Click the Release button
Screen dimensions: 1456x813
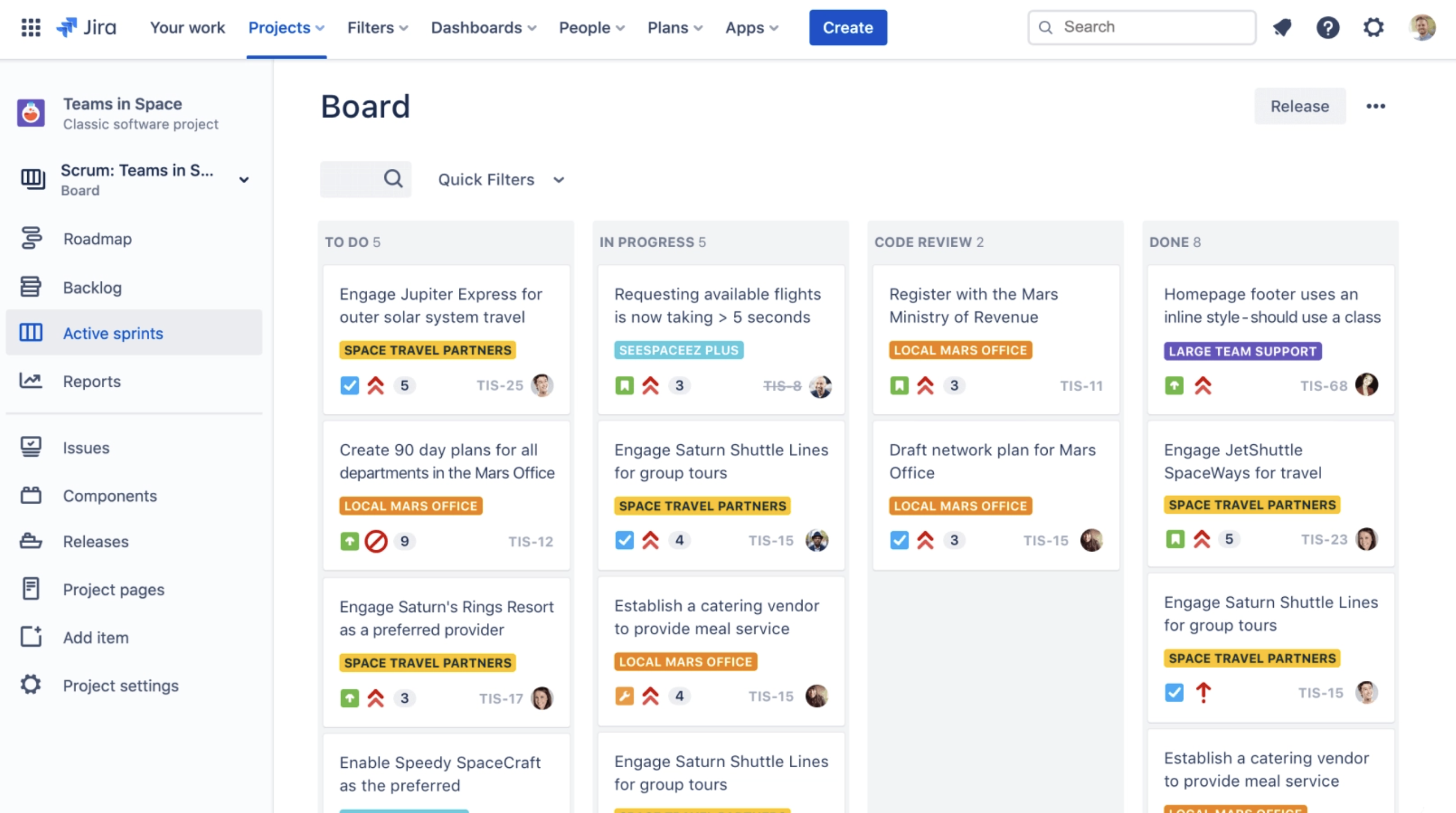pyautogui.click(x=1299, y=106)
